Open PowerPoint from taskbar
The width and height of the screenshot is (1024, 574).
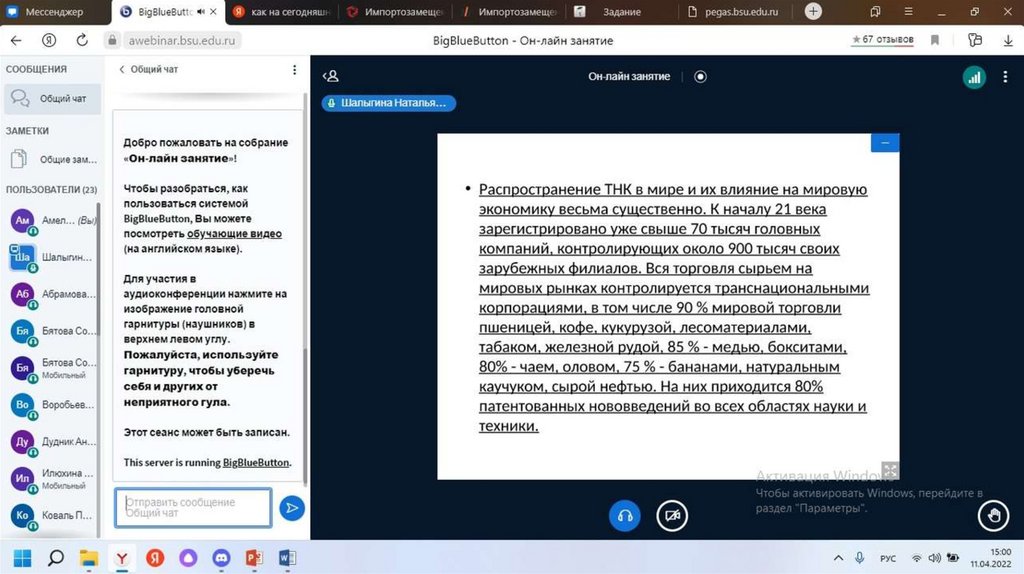(254, 558)
